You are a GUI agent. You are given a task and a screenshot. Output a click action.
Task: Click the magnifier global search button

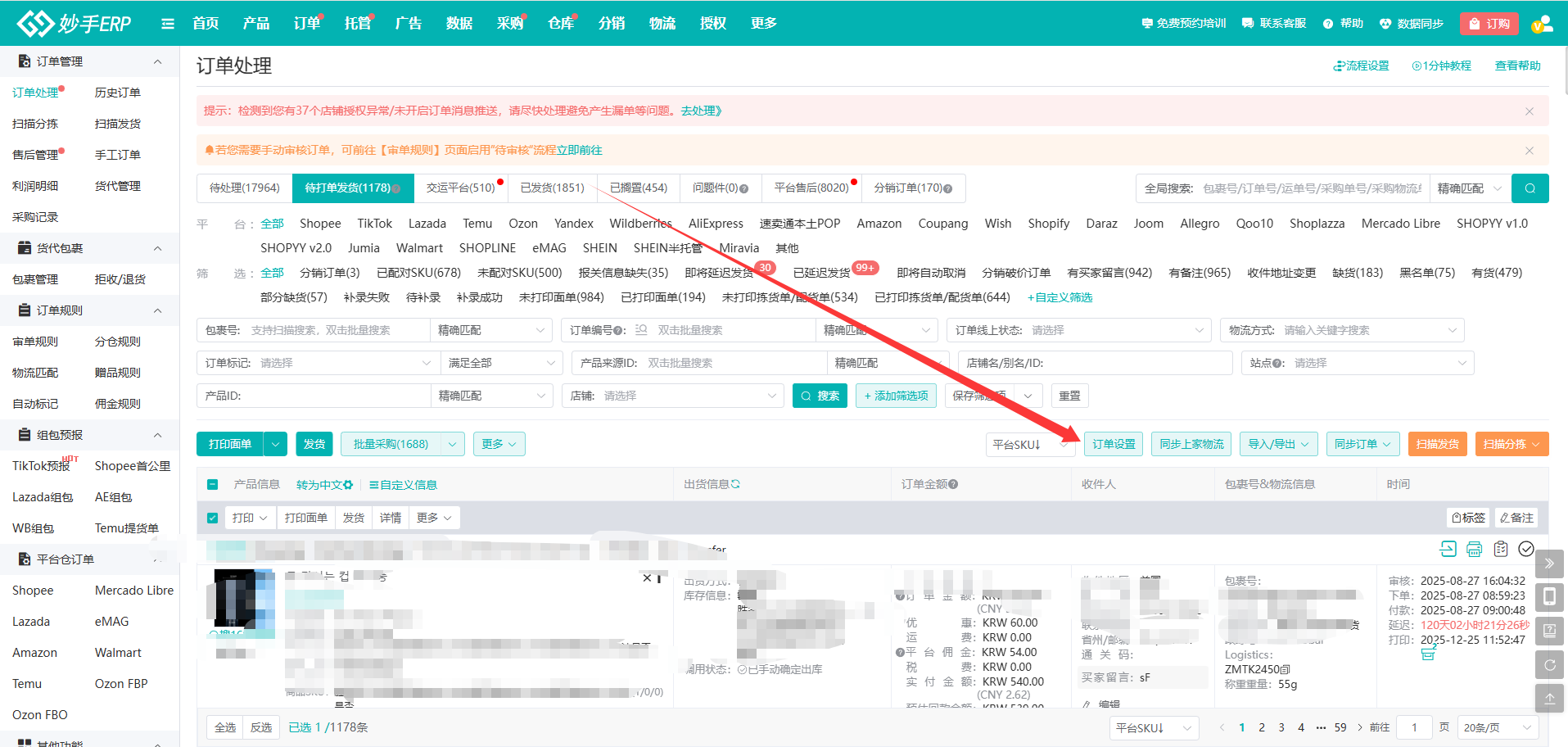tap(1530, 188)
